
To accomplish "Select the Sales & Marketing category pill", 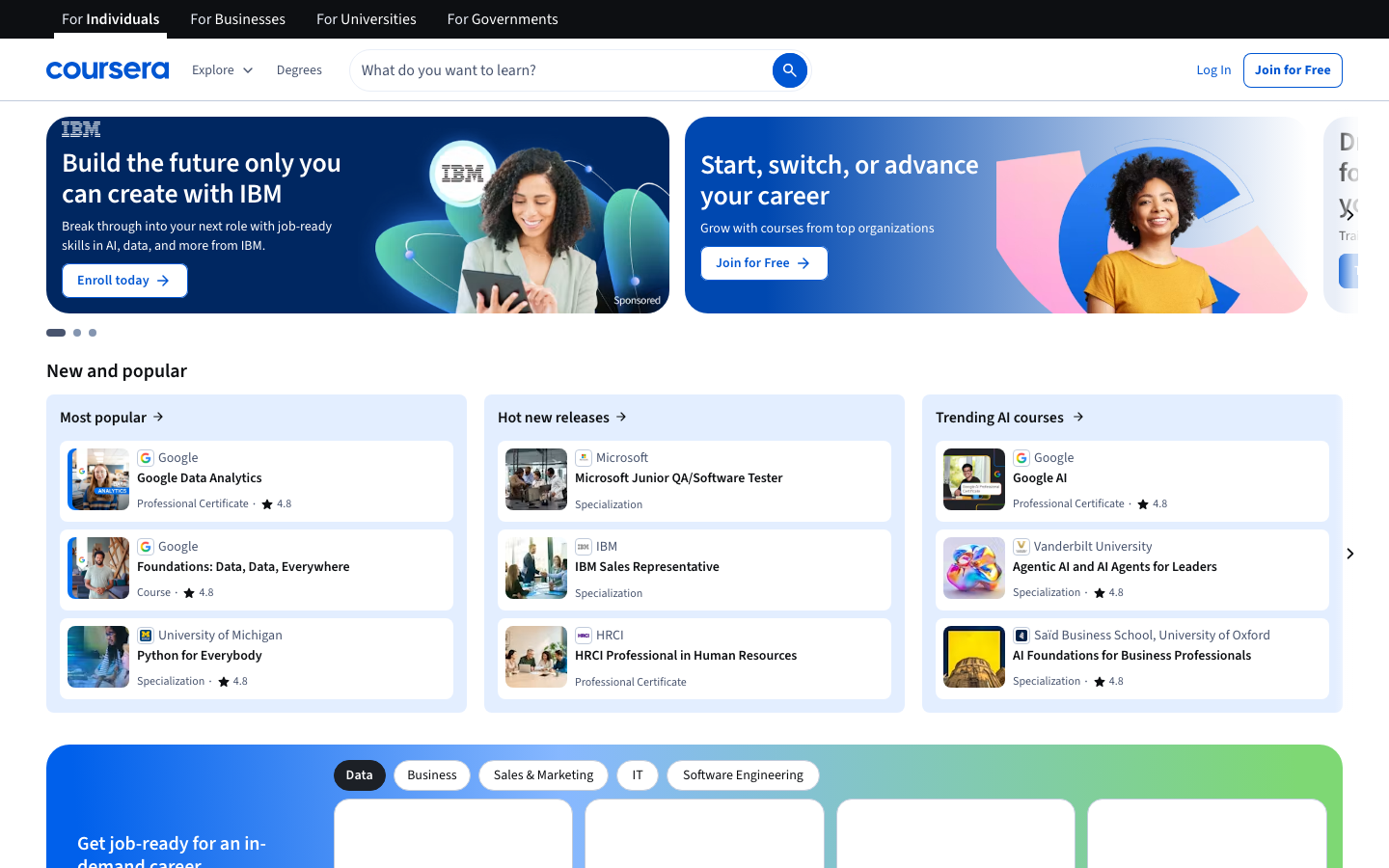I will (x=543, y=775).
